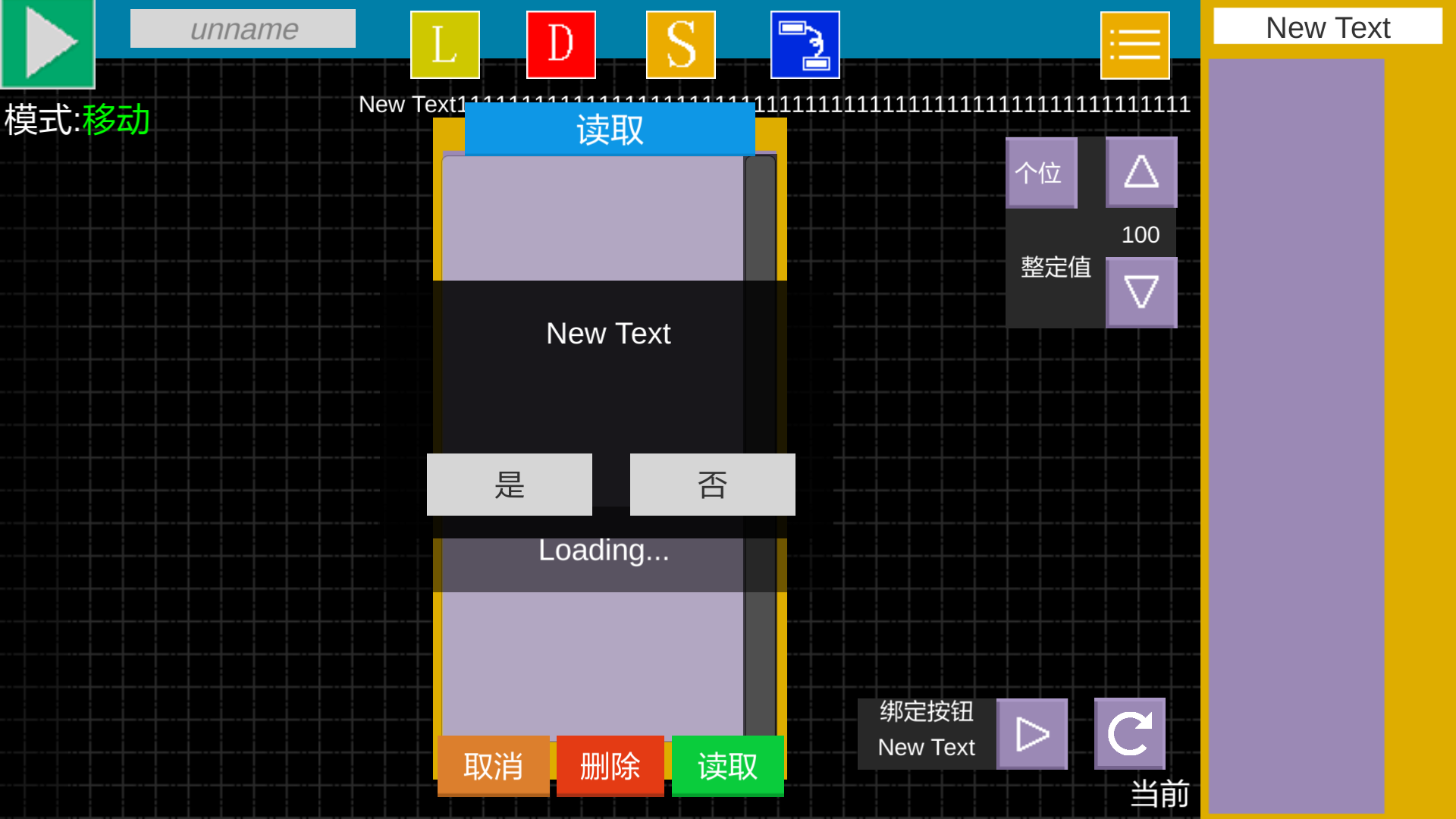Click the 是 yes confirmation button
1456x819 pixels.
[509, 485]
